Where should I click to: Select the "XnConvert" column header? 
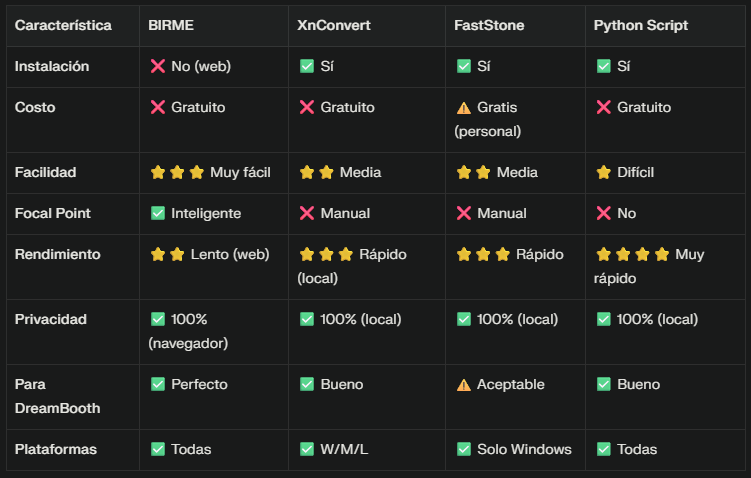click(x=334, y=25)
